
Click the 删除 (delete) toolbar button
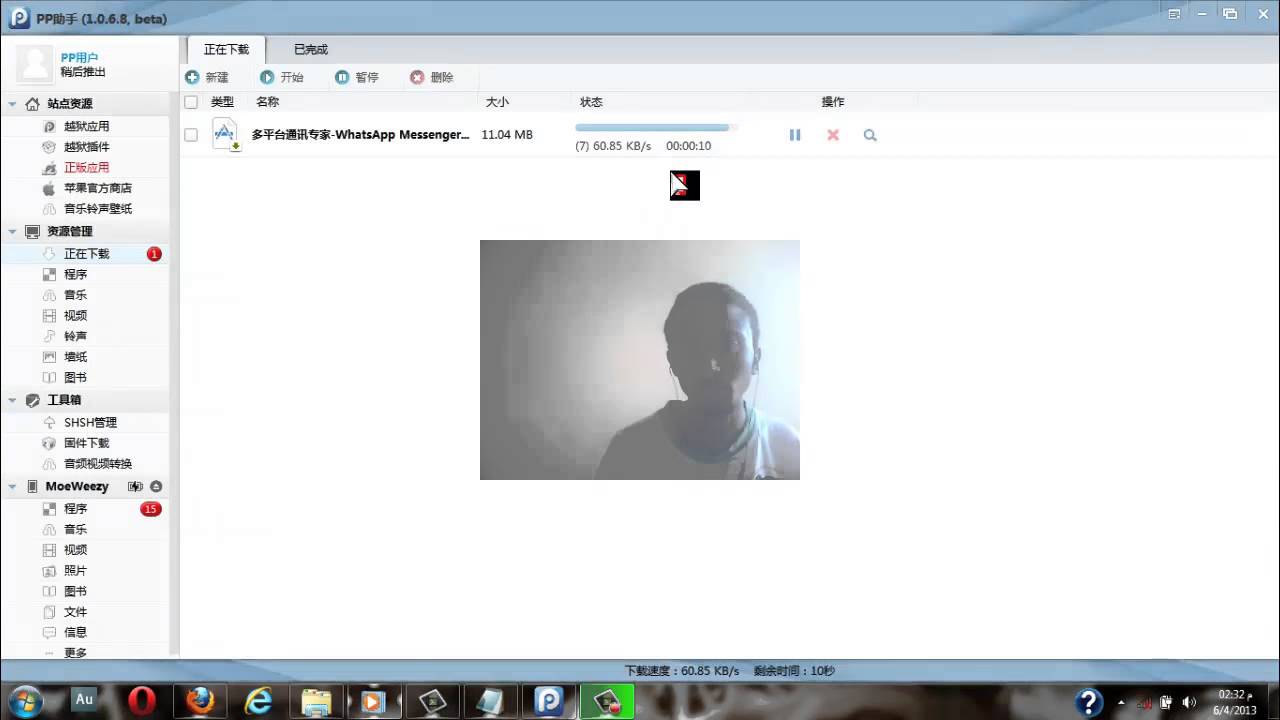click(x=432, y=77)
